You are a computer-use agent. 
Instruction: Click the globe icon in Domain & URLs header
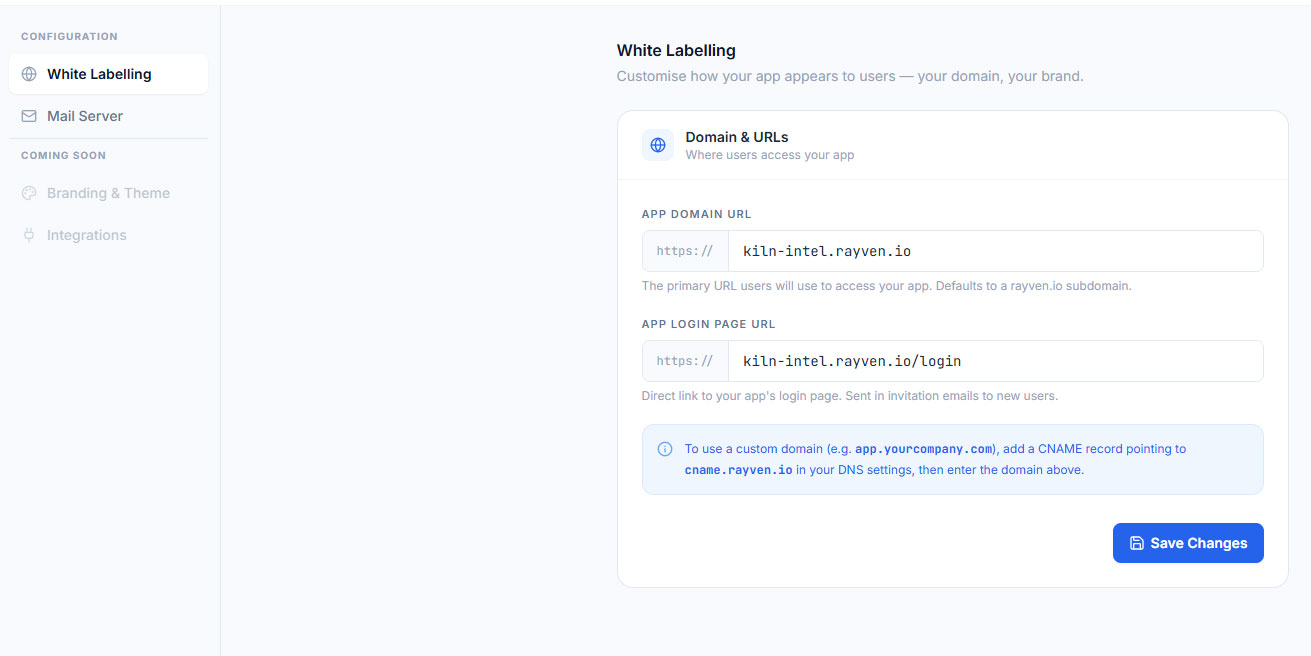[x=658, y=145]
